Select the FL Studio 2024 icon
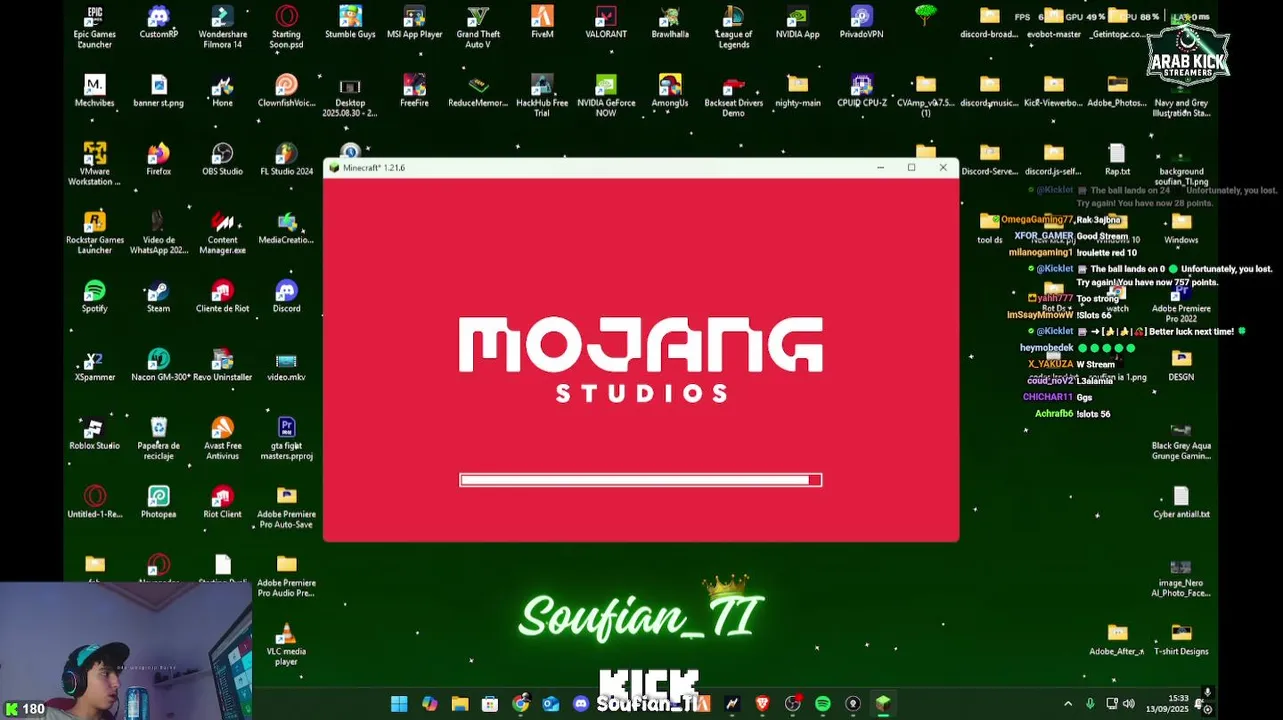This screenshot has height=720, width=1283. click(286, 160)
